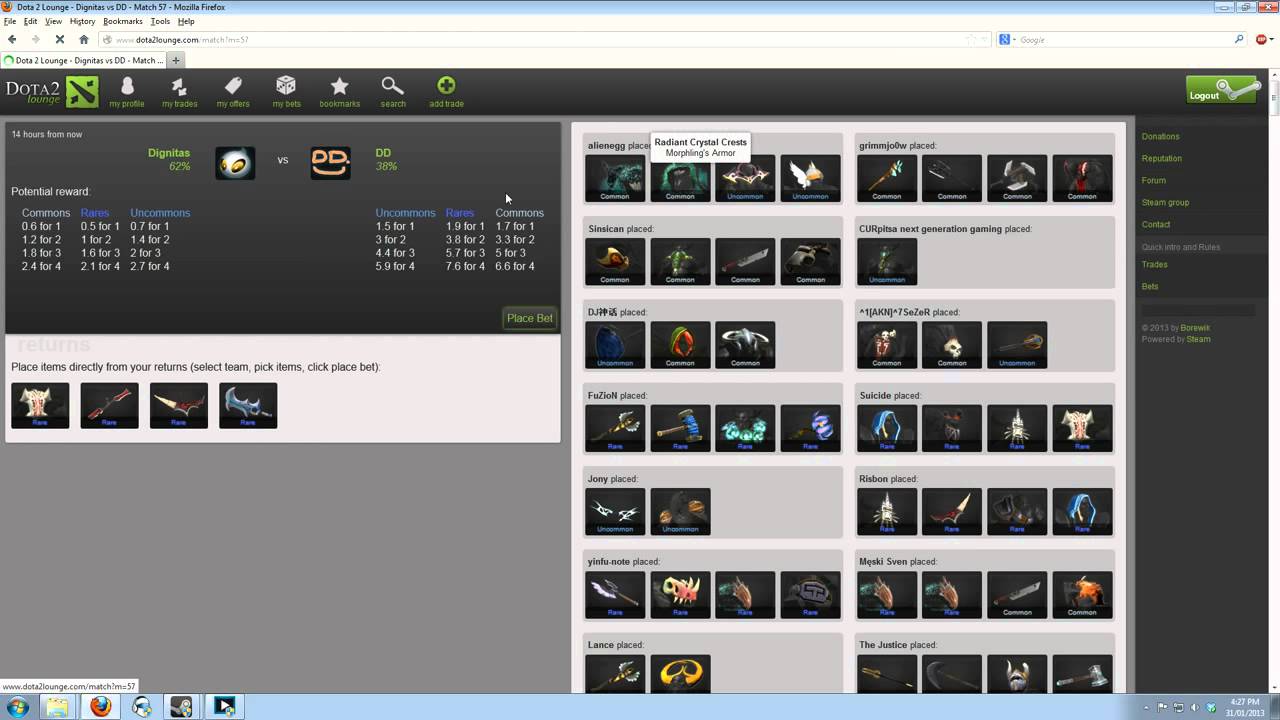
Task: Open the Contact link
Action: pyautogui.click(x=1156, y=224)
